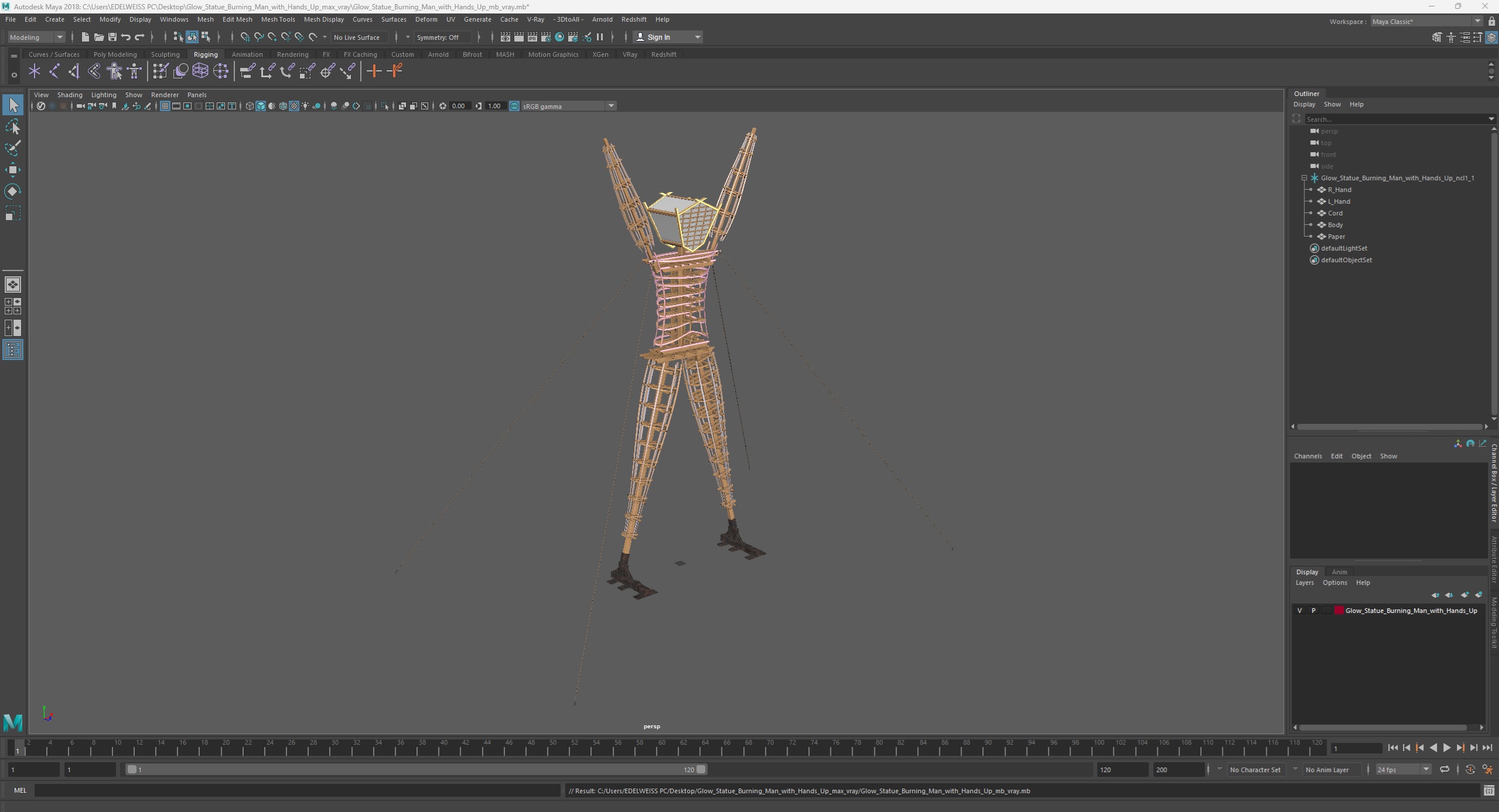Image resolution: width=1499 pixels, height=812 pixels.
Task: Select the Rotate tool in the toolbox
Action: coord(13,191)
